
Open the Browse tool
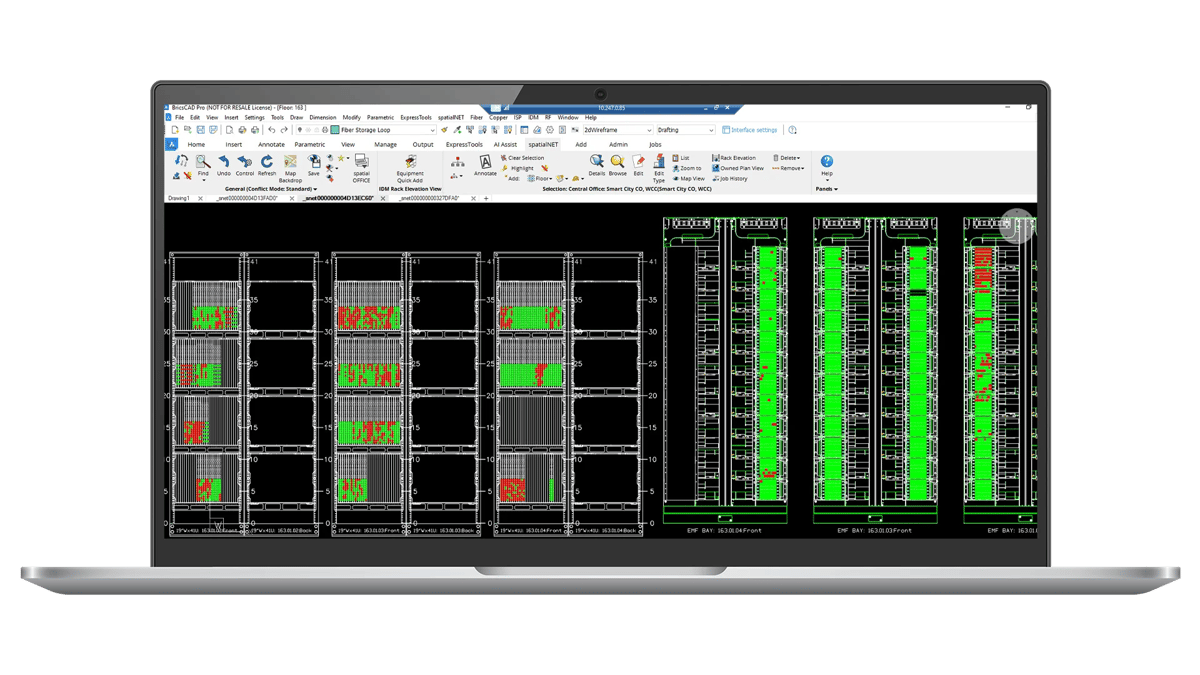tap(618, 165)
